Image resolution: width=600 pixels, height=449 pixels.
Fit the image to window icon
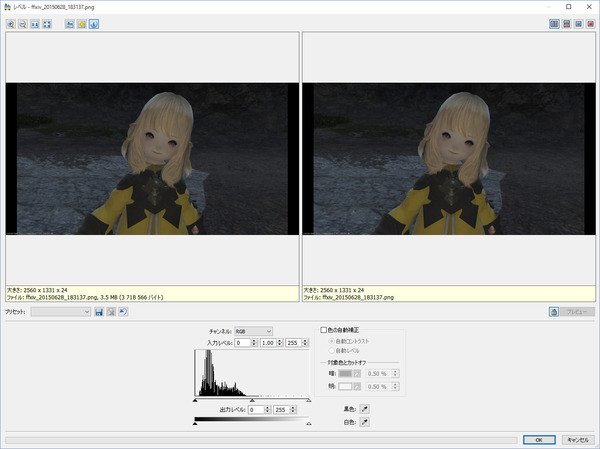point(47,24)
